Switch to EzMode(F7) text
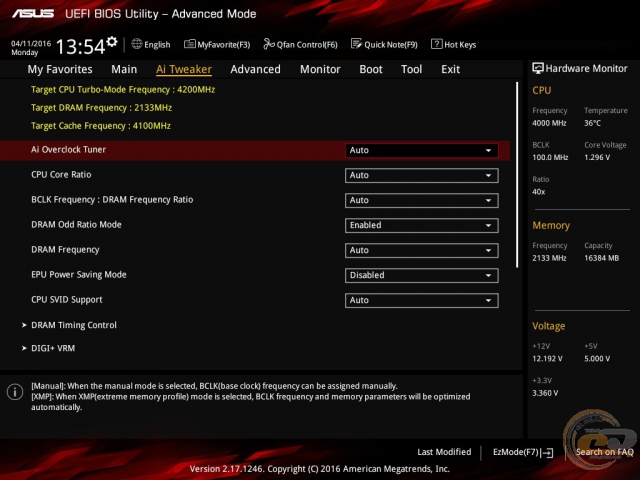640x480 pixels. pyautogui.click(x=516, y=452)
